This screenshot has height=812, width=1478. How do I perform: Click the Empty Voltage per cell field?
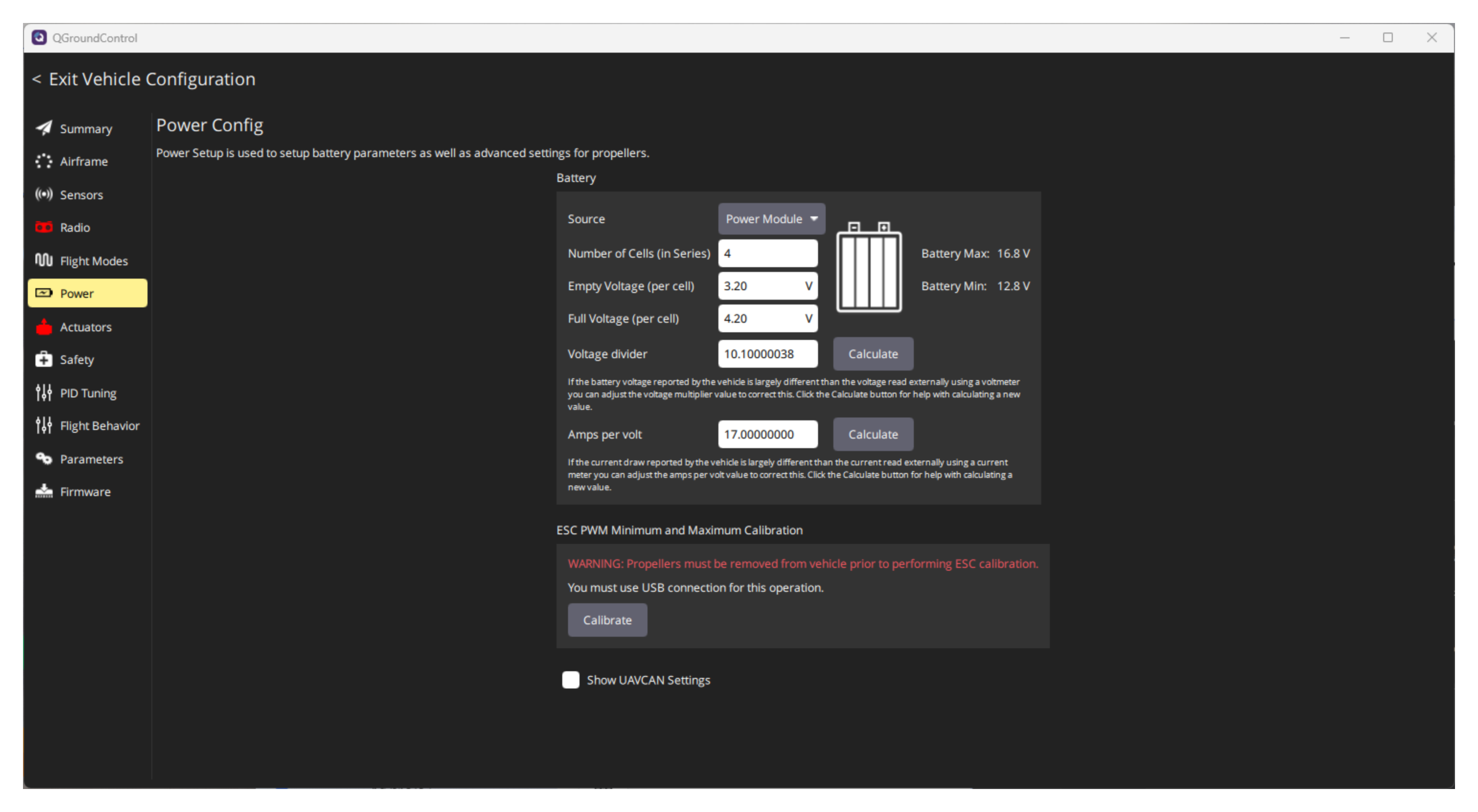[768, 285]
